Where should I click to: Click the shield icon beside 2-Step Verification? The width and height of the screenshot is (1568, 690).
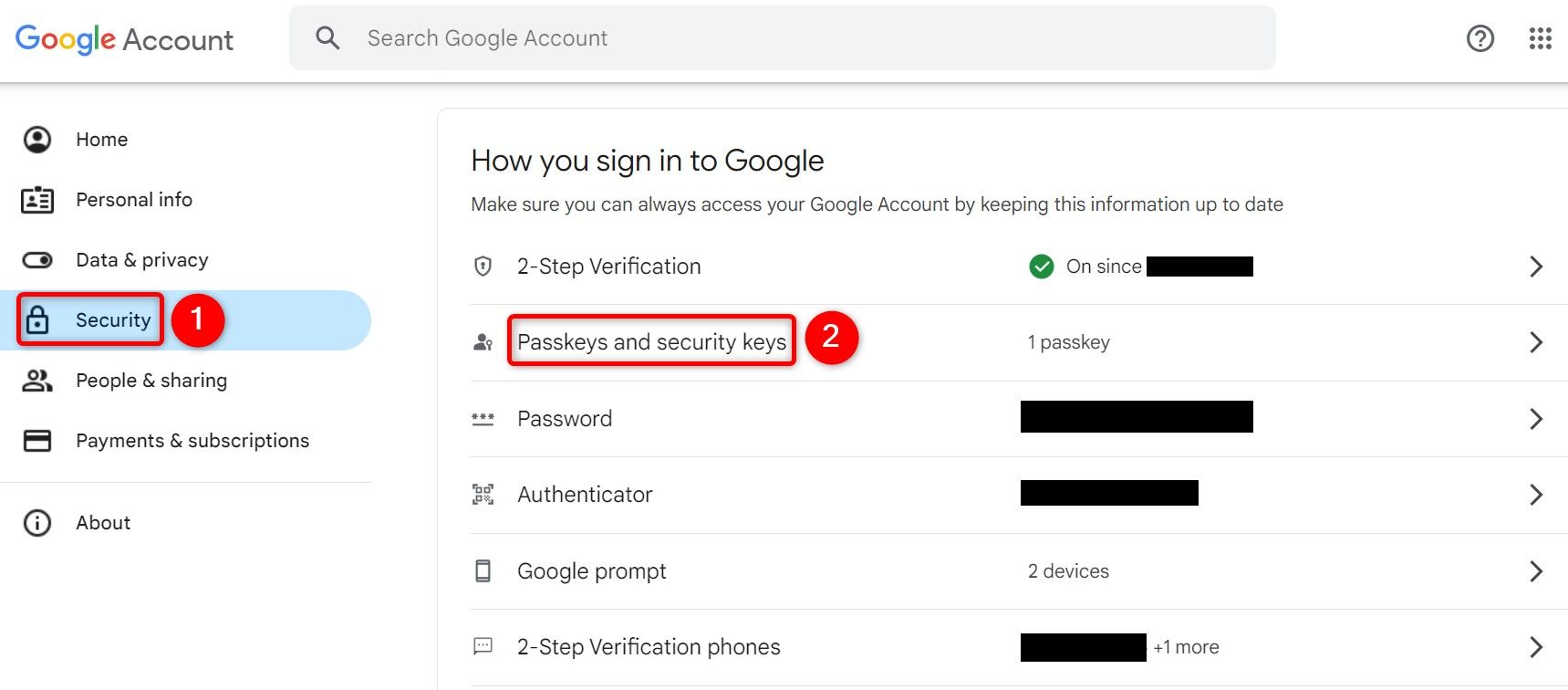point(483,267)
